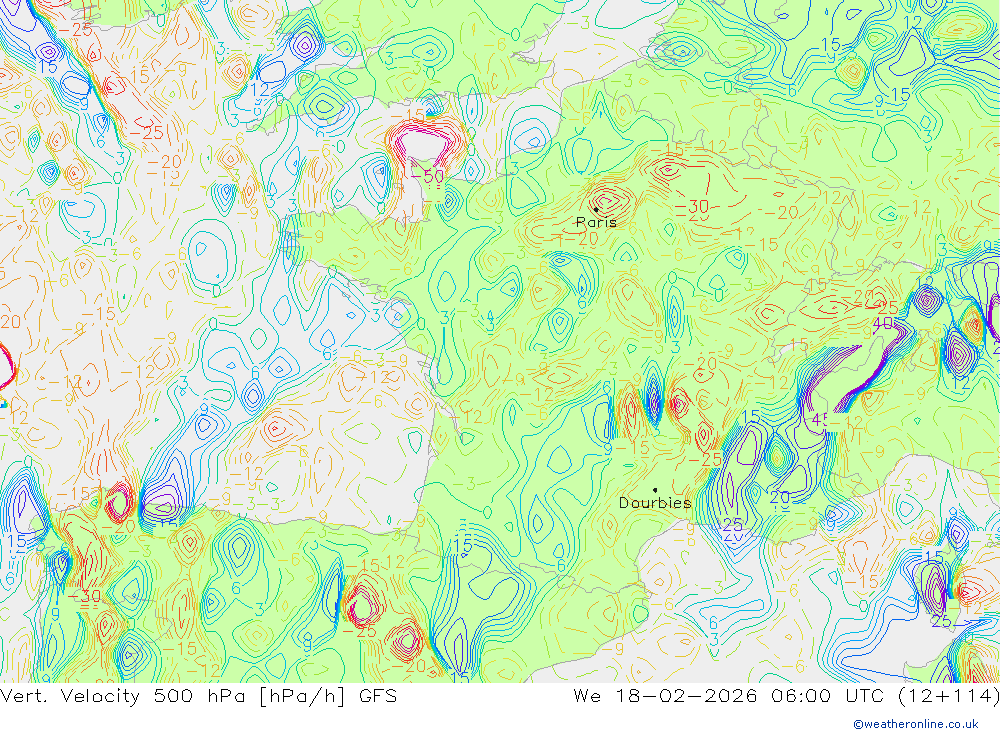1000x733 pixels.
Task: Click the Paris location dot marker
Action: 596,209
